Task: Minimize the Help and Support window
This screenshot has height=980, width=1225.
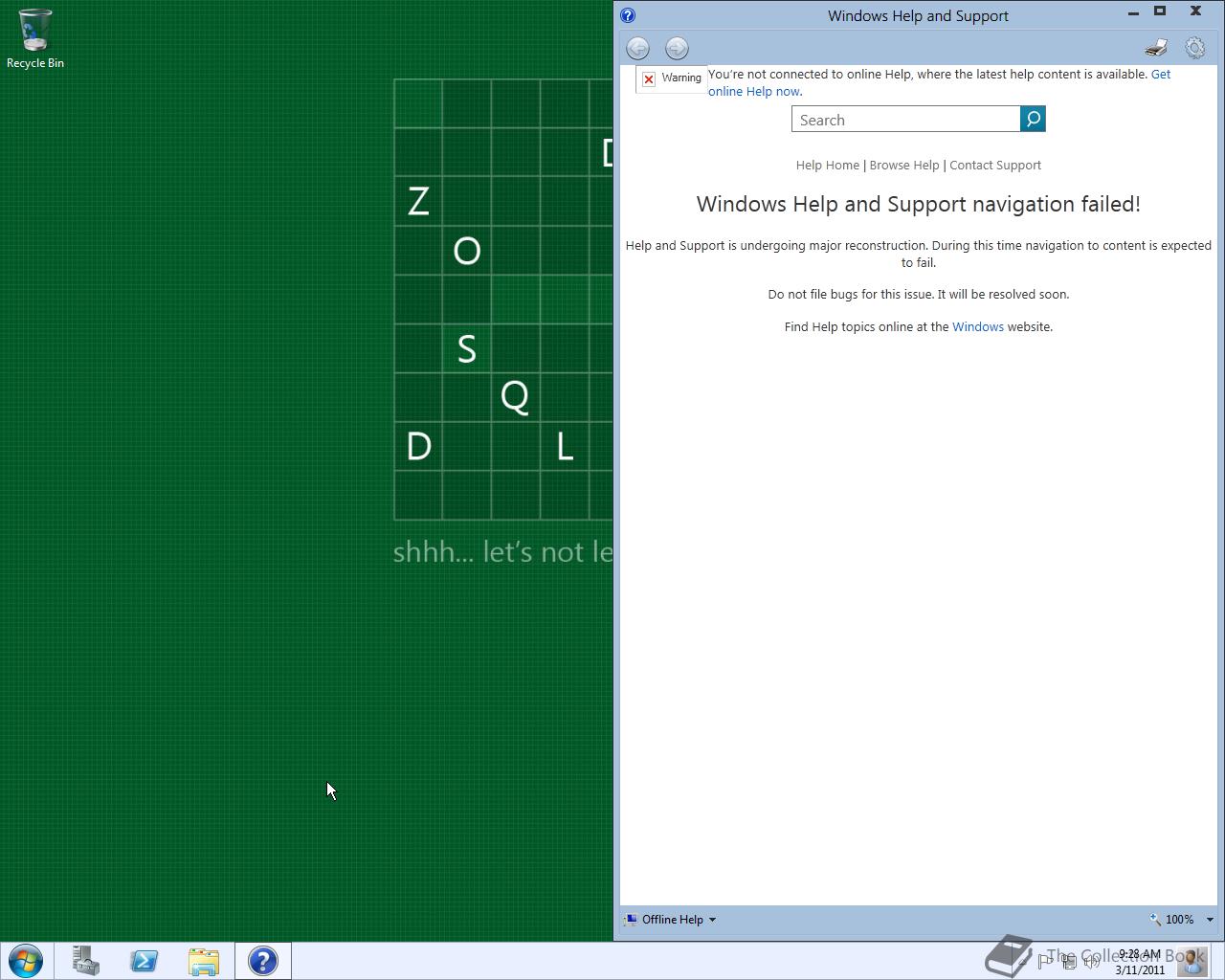Action: coord(1133,12)
